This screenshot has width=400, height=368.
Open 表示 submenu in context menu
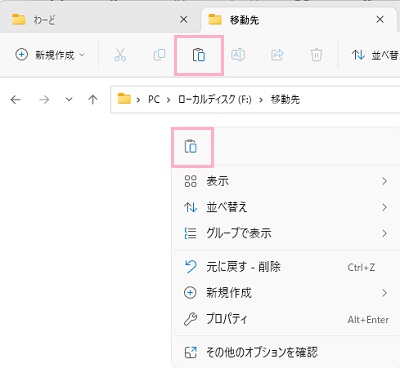pyautogui.click(x=286, y=181)
